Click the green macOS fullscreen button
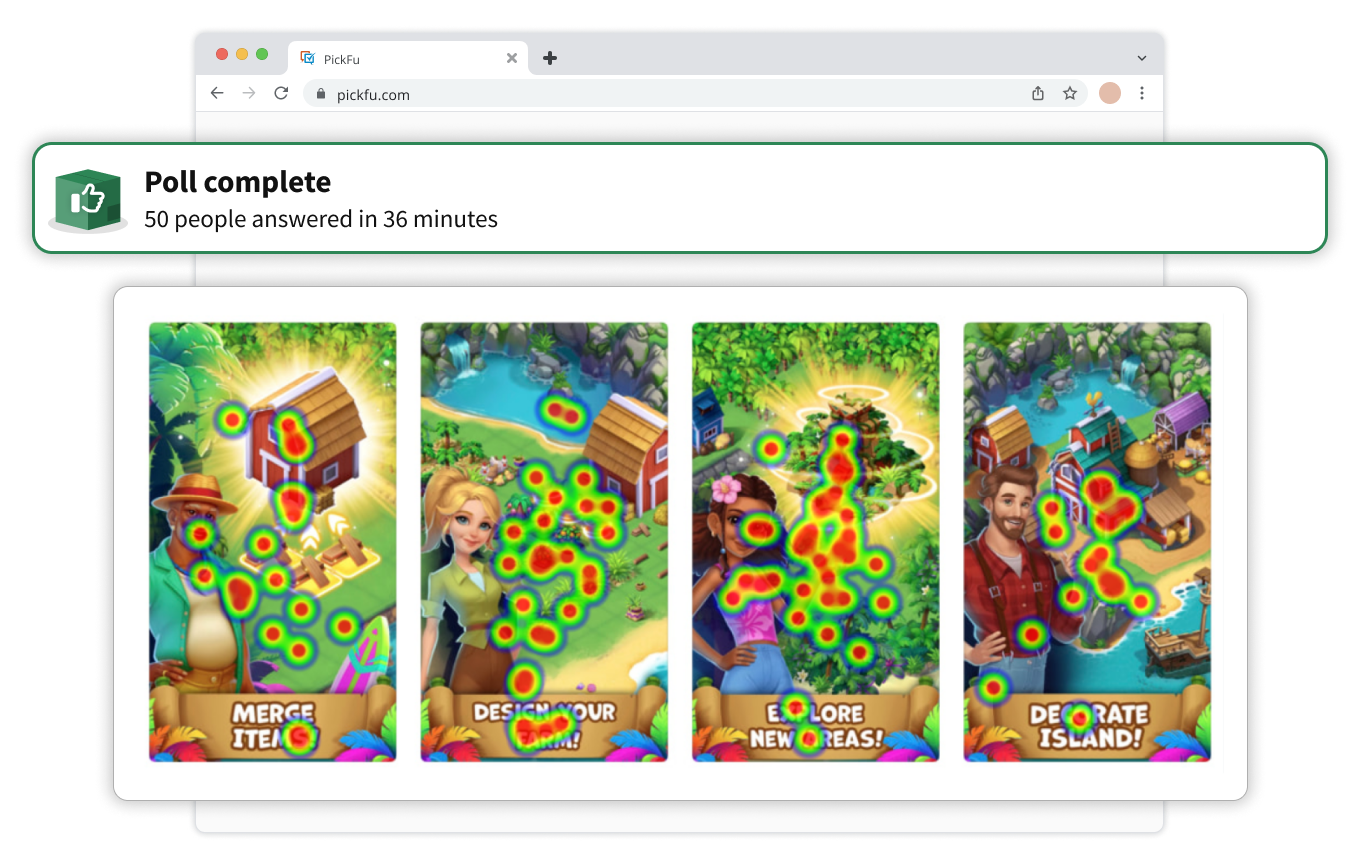Screen dimensions: 1360x864 coord(262,54)
